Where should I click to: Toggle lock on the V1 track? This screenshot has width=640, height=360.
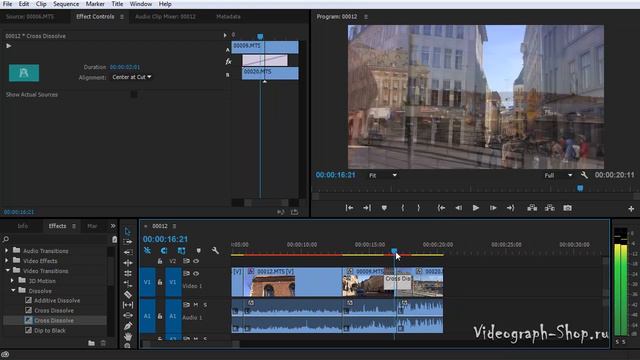point(160,282)
